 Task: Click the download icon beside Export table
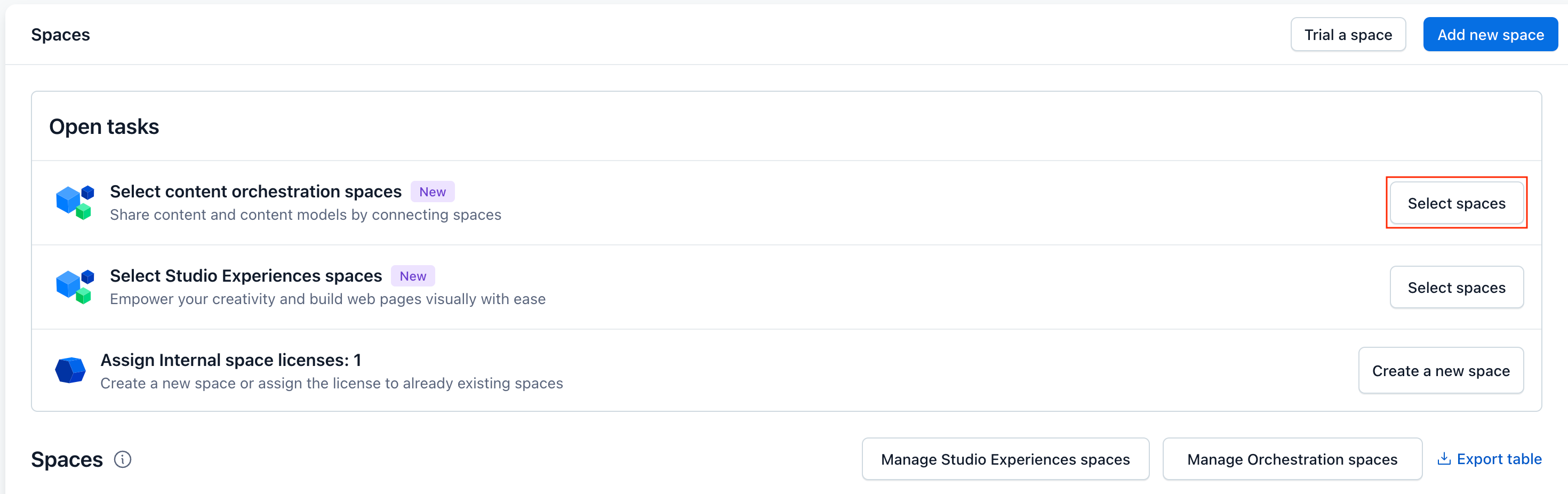1443,459
